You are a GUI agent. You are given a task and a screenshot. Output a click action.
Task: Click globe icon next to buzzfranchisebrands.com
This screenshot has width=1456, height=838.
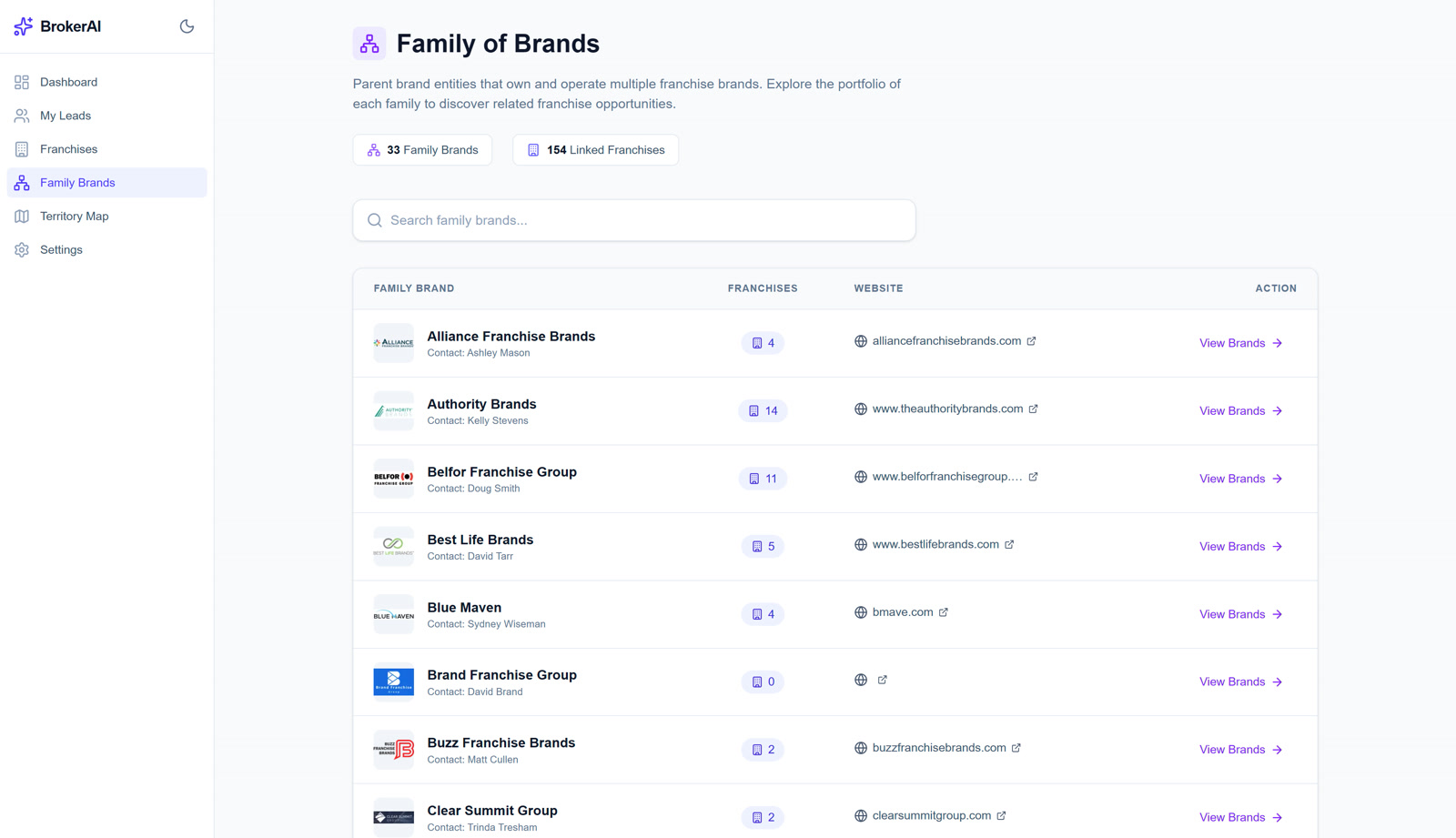tap(860, 748)
